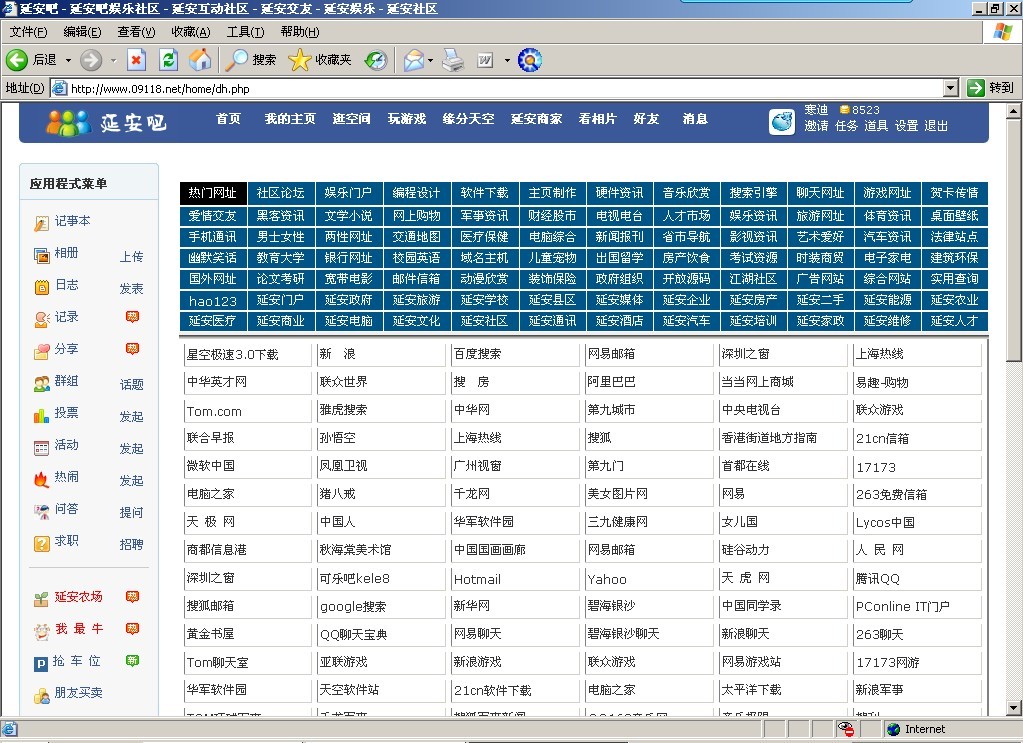Click the hot badge next to 记录
Image resolution: width=1023 pixels, height=743 pixels.
pos(132,316)
